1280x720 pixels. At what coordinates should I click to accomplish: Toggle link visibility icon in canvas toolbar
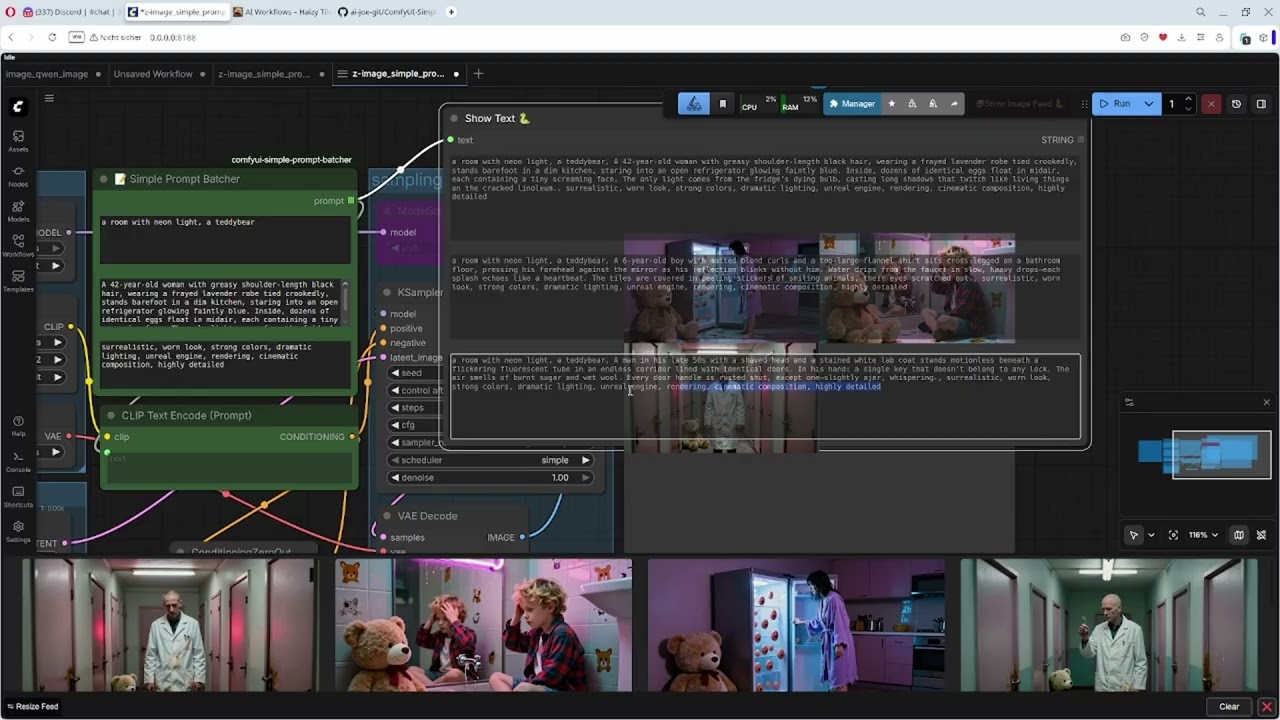[1261, 535]
